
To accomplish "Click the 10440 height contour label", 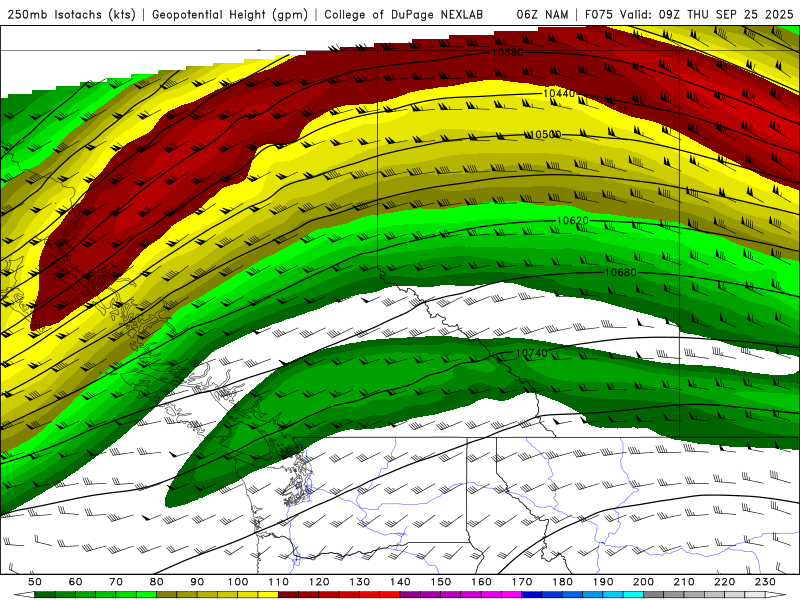I will pyautogui.click(x=559, y=93).
